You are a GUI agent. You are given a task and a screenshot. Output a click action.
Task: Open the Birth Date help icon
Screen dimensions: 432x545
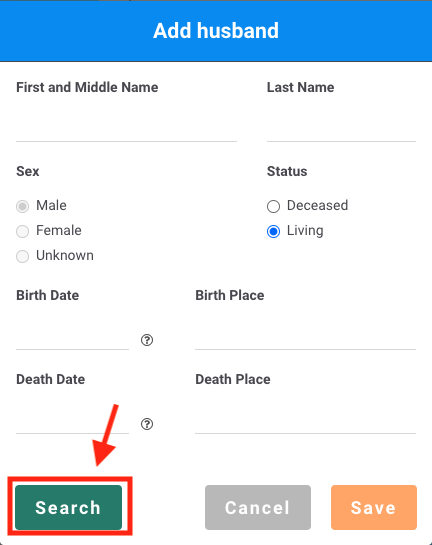147,340
